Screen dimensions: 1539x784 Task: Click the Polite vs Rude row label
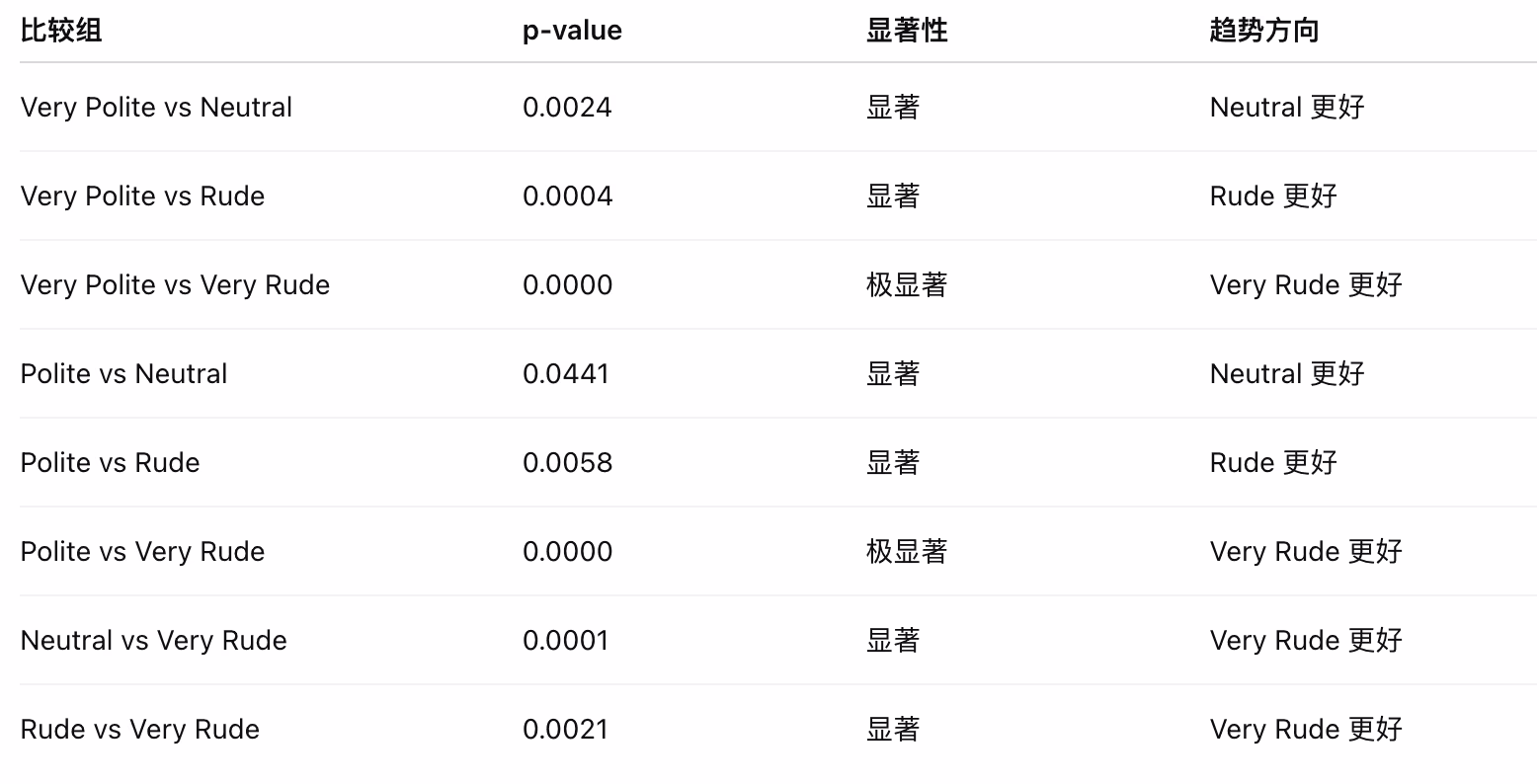[x=110, y=463]
